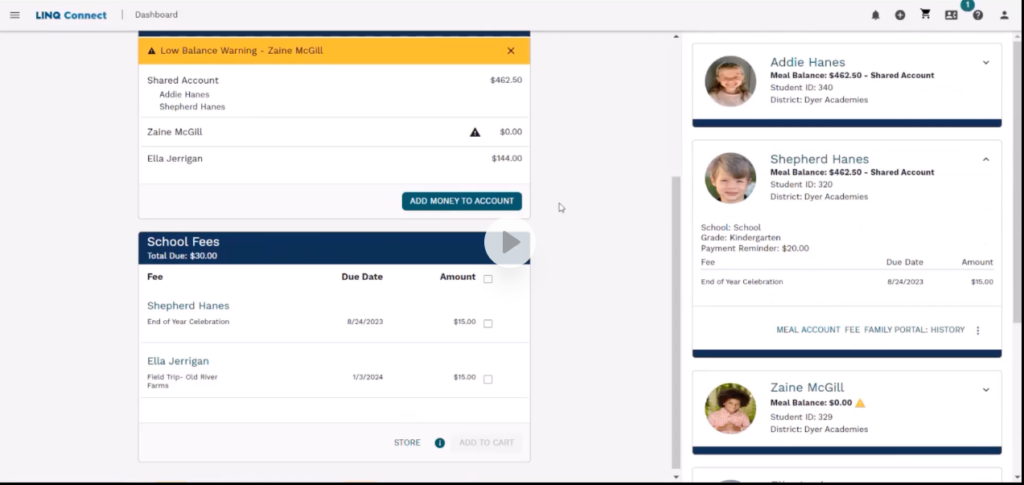Image resolution: width=1024 pixels, height=485 pixels.
Task: Open the user profile icon
Action: (x=1004, y=15)
